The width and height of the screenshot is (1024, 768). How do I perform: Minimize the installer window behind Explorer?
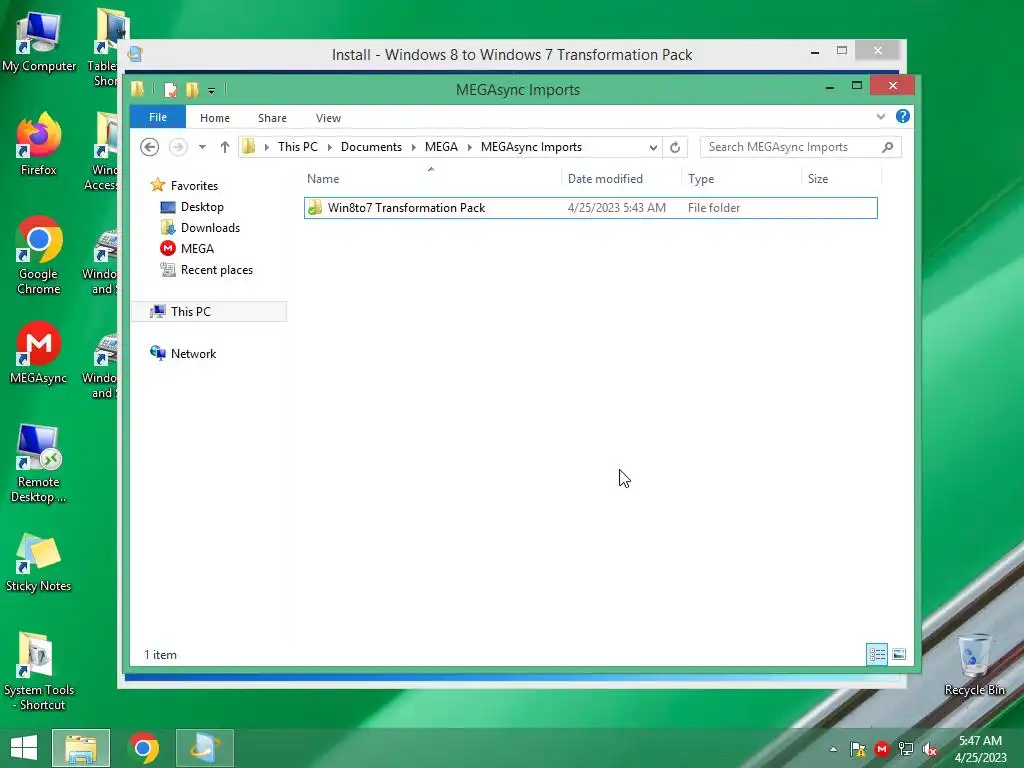click(x=814, y=52)
